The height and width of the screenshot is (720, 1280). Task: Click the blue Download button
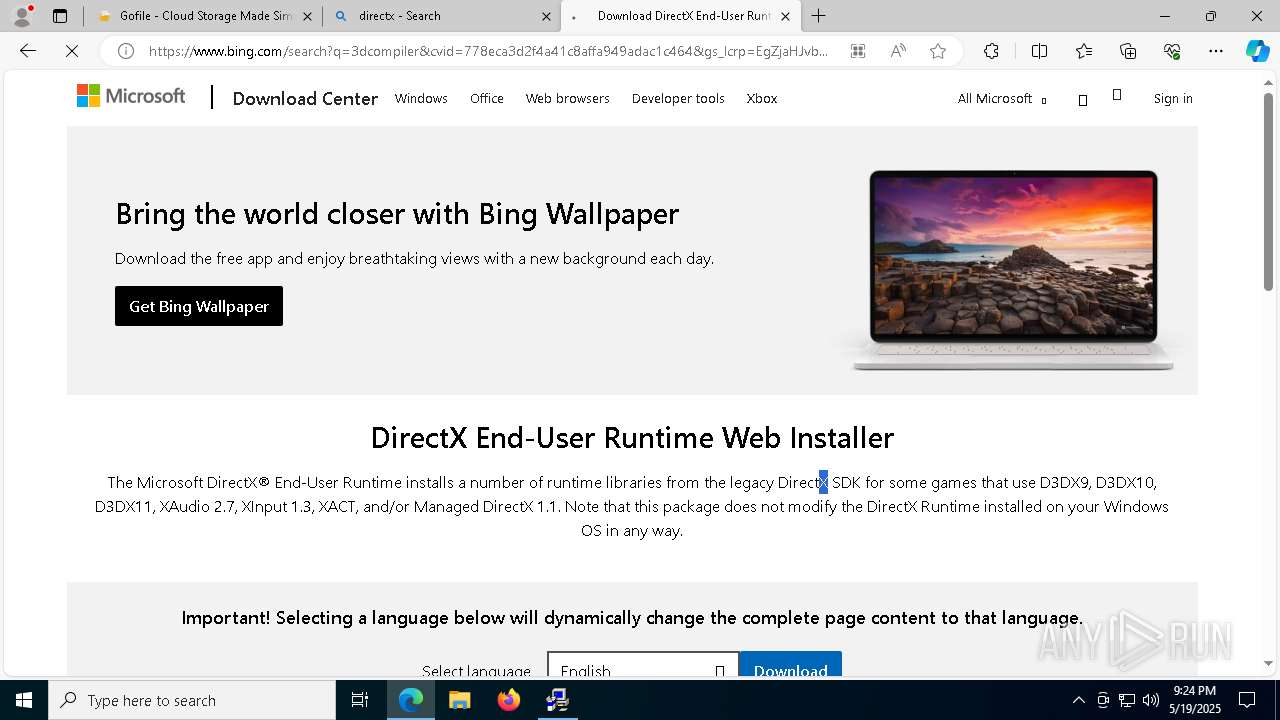click(791, 666)
